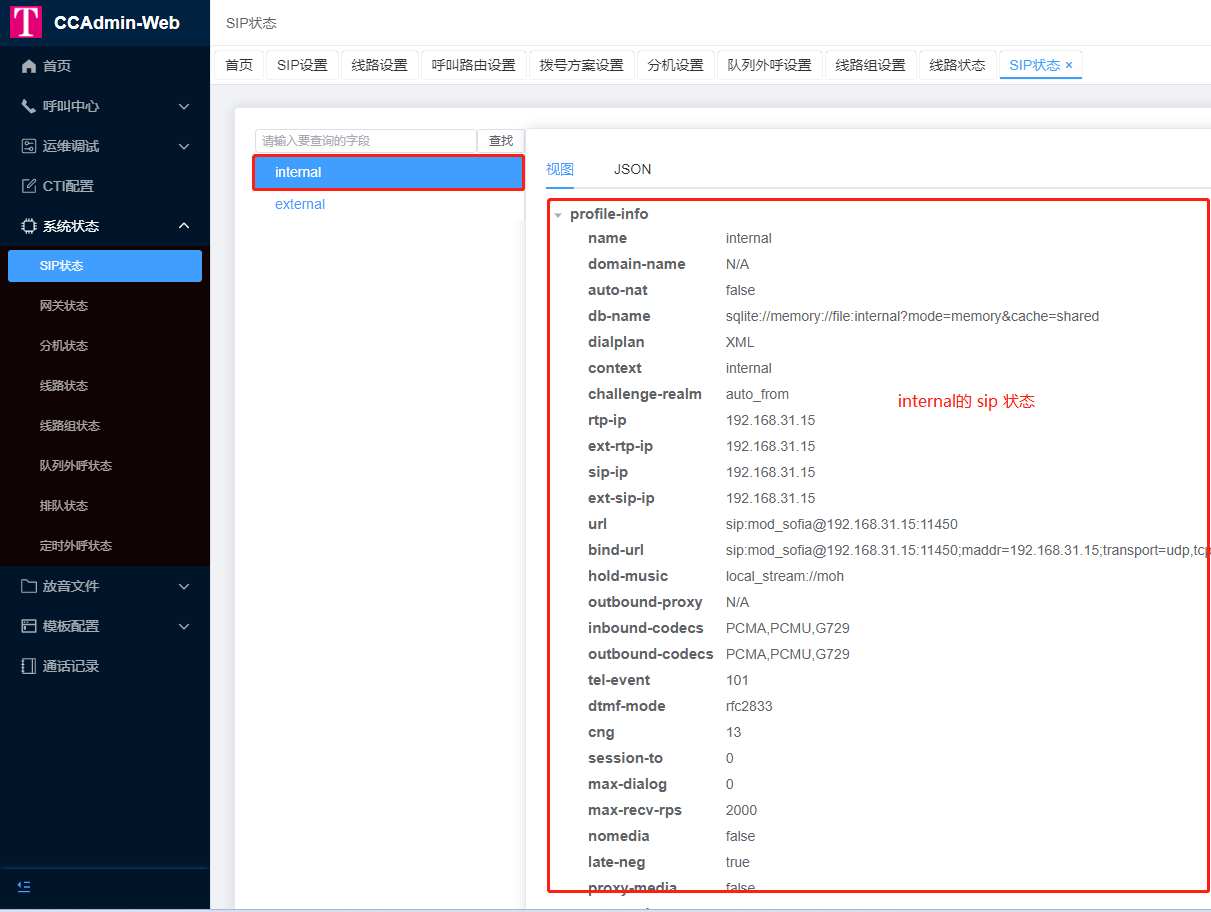Open the 线路设置 tab
The height and width of the screenshot is (912, 1211).
point(380,65)
